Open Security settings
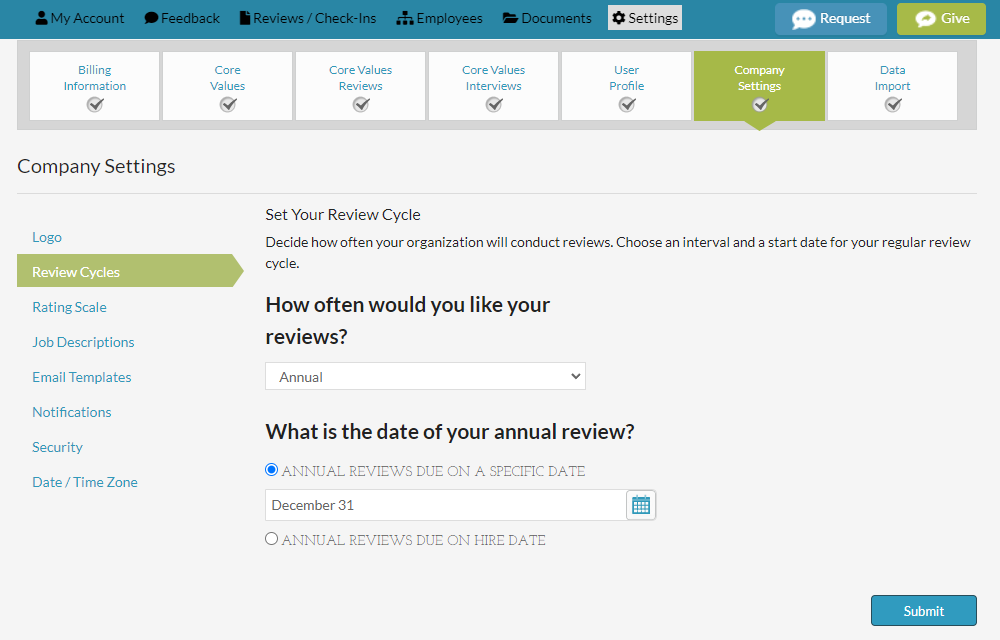Viewport: 1000px width, 640px height. 57,447
